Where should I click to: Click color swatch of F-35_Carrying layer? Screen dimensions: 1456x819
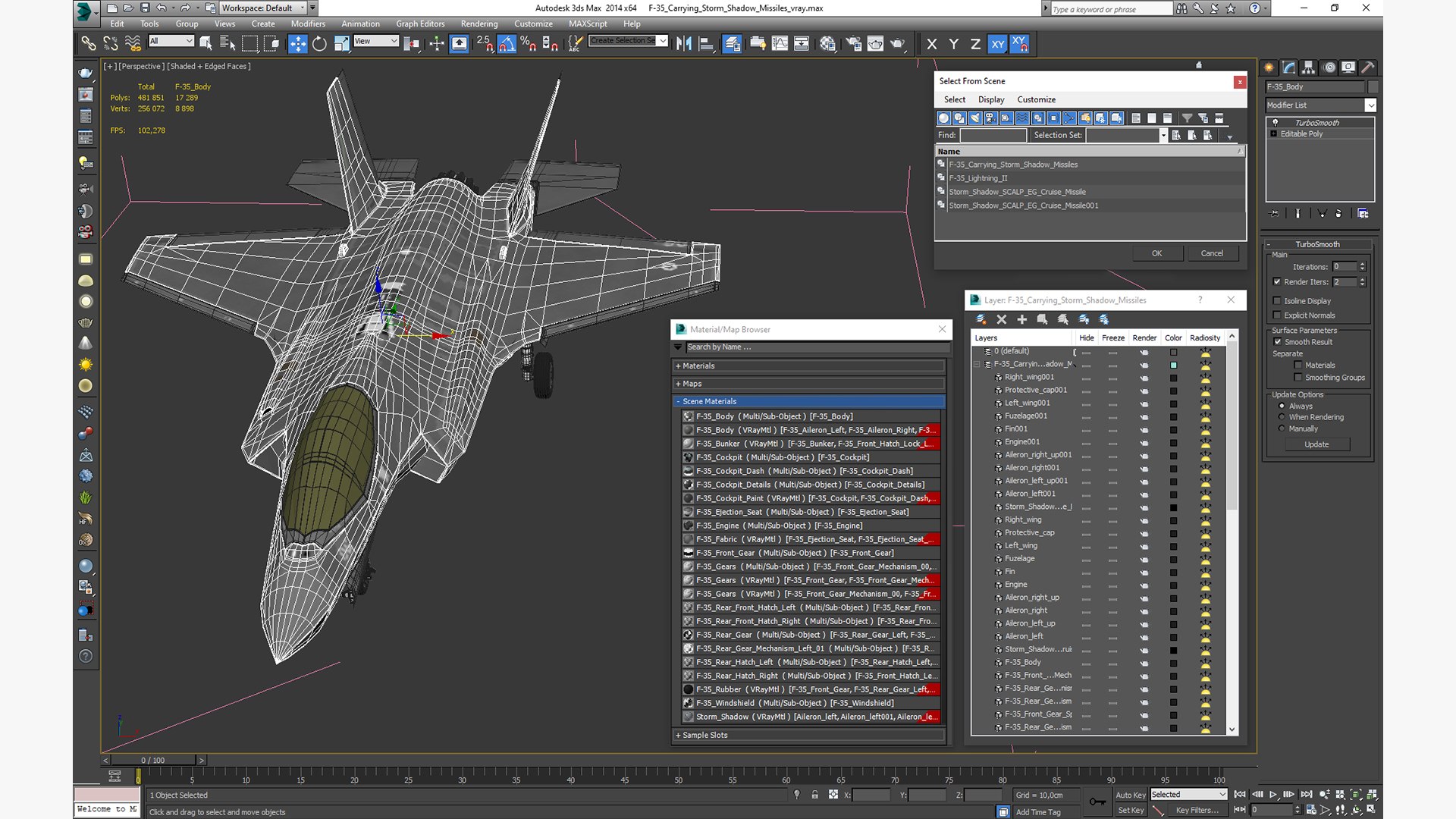point(1173,365)
